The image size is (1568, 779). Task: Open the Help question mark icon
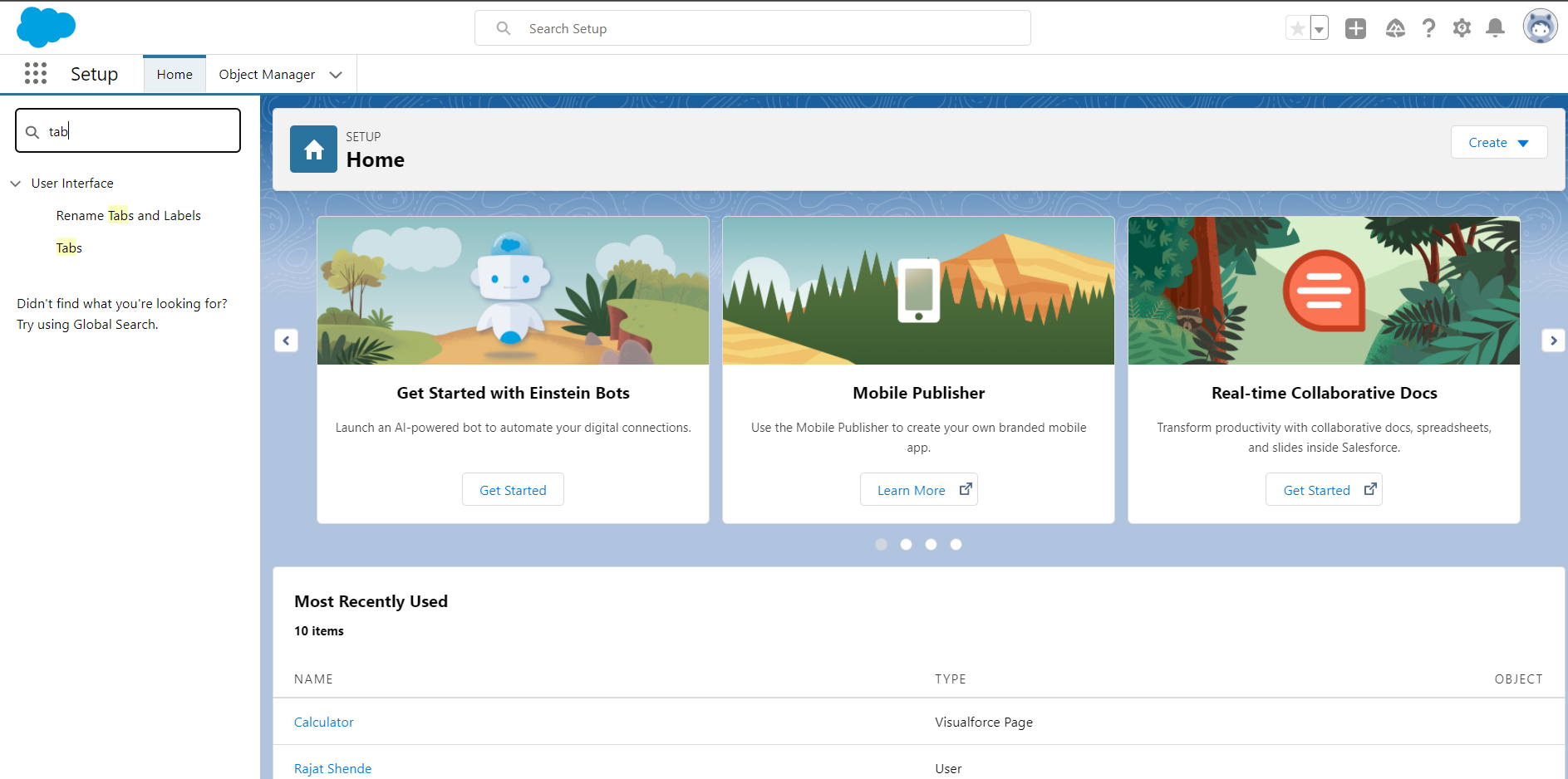1428,28
